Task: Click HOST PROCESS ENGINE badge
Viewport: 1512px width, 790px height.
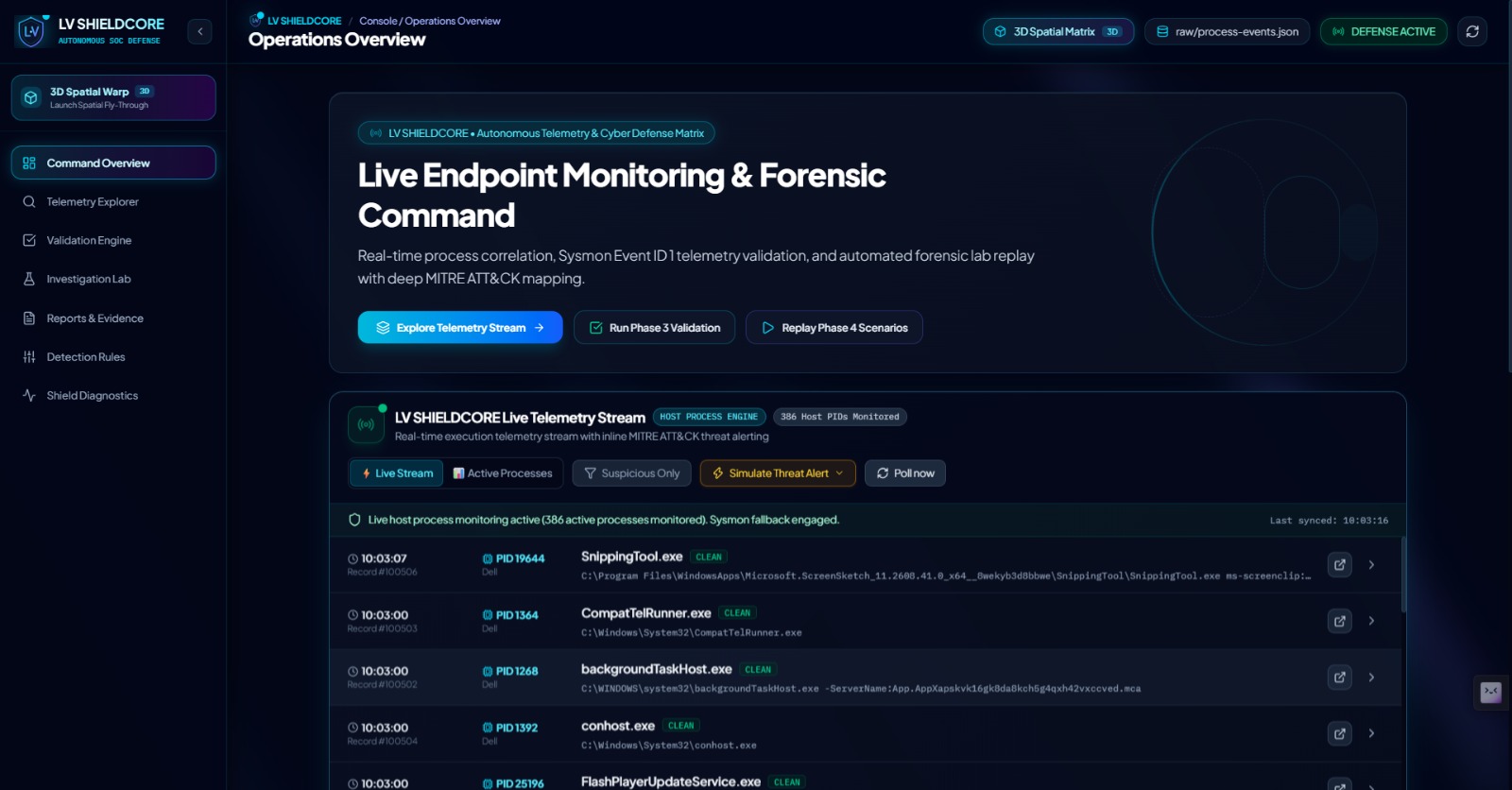Action: coord(709,417)
